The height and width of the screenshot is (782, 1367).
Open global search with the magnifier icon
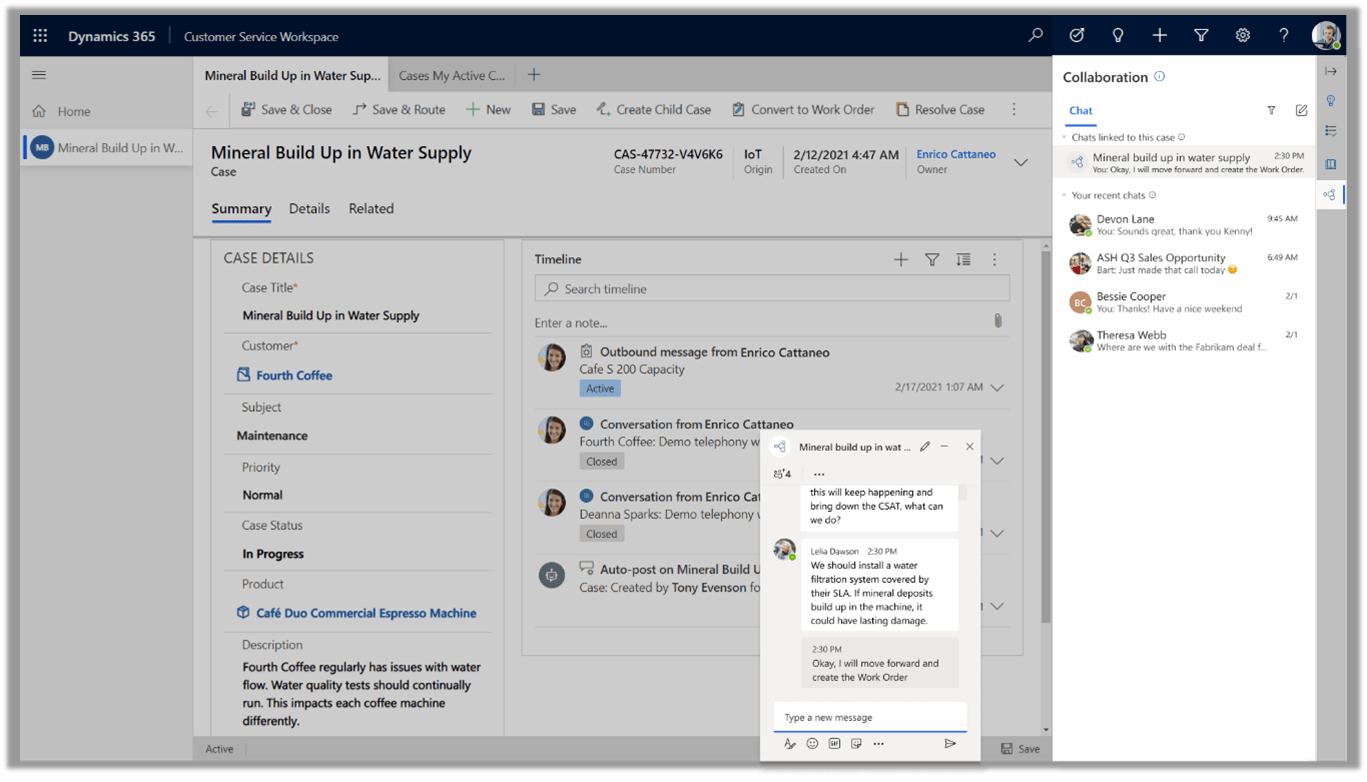1036,35
